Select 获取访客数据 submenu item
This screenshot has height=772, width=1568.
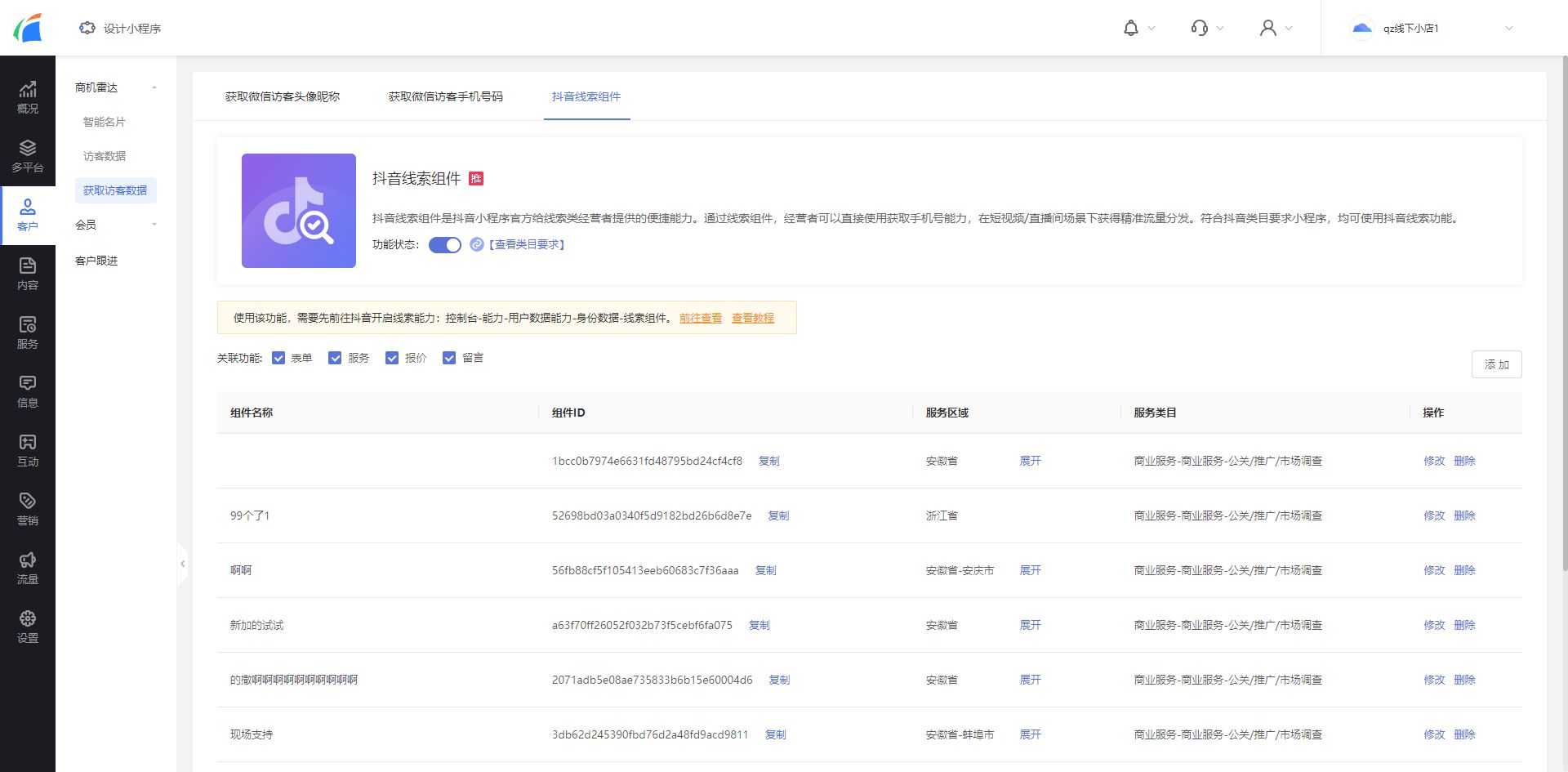[115, 190]
